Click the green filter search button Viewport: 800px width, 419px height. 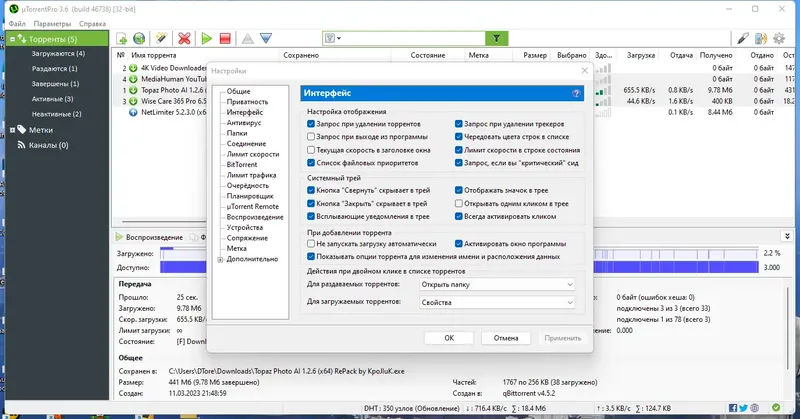point(496,38)
